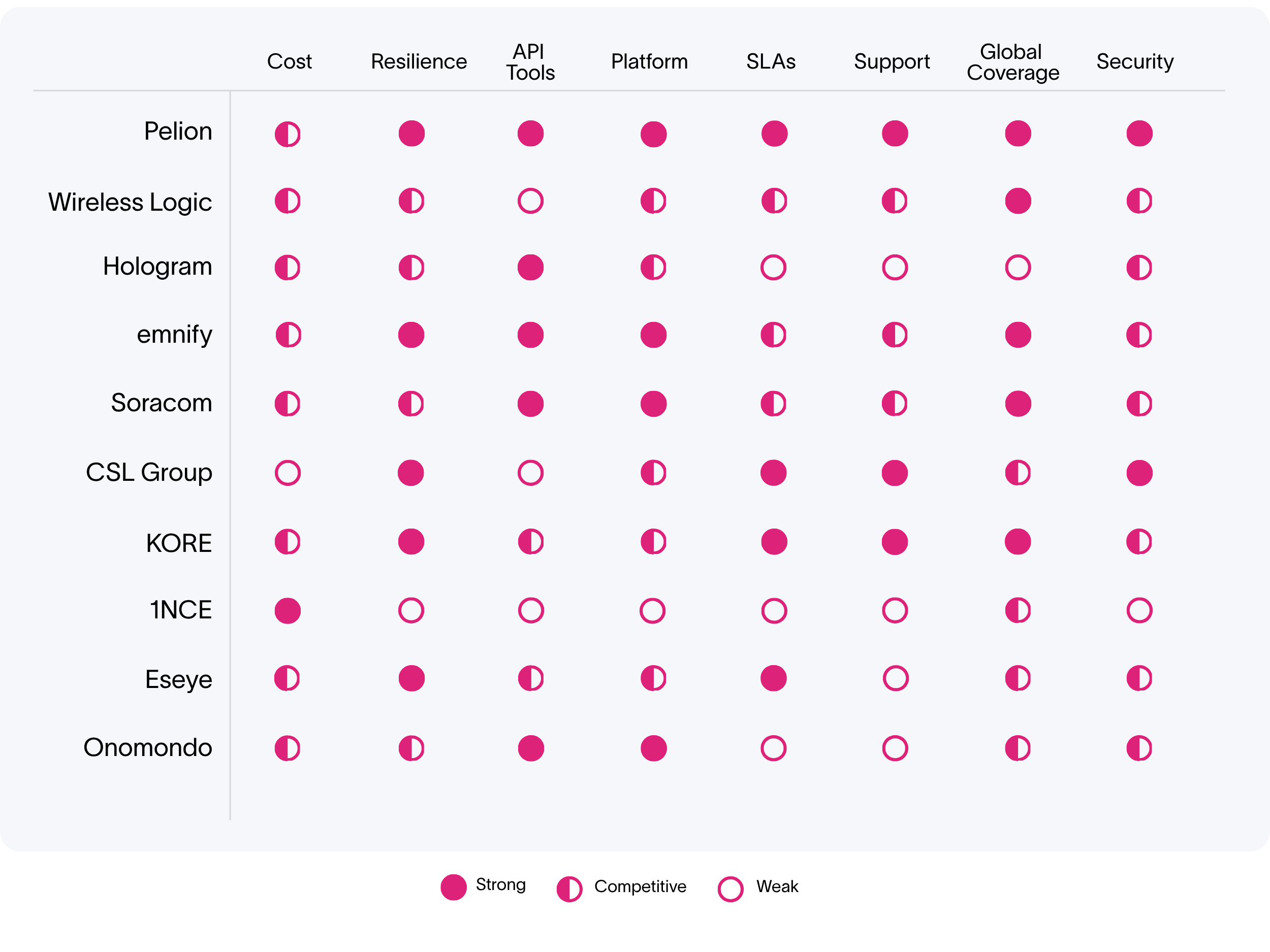Screen dimensions: 1270x952
Task: Click the Onomondo row label
Action: pos(147,747)
